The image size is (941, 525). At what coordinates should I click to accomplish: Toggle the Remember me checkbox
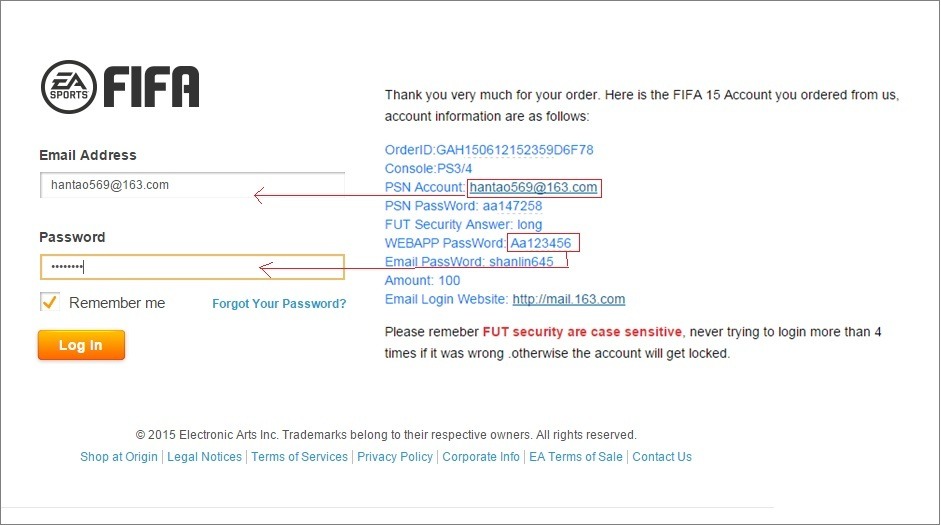tap(50, 302)
